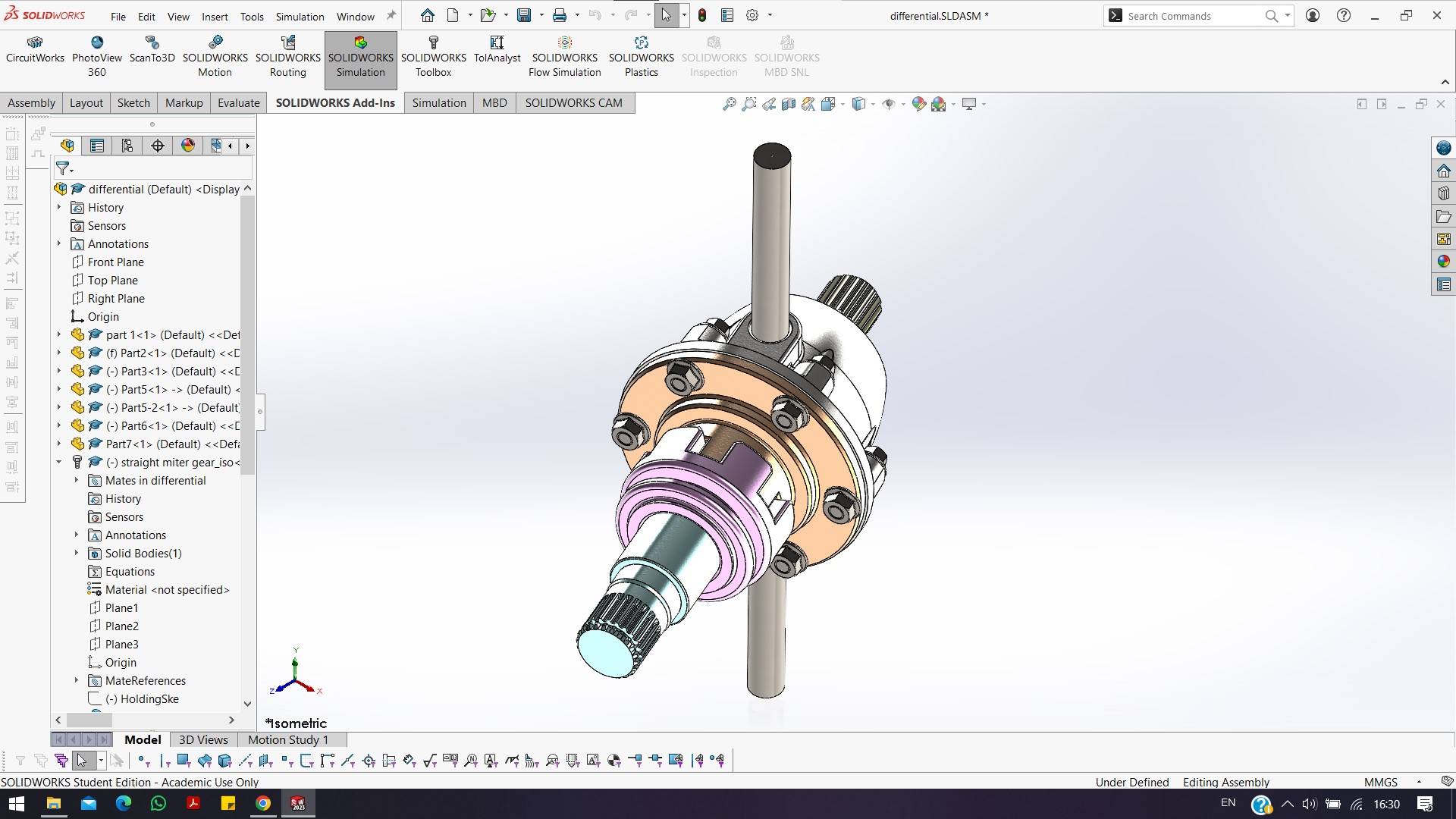Open Appearances, Scenes and Decals pane
The width and height of the screenshot is (1456, 819).
1444,262
